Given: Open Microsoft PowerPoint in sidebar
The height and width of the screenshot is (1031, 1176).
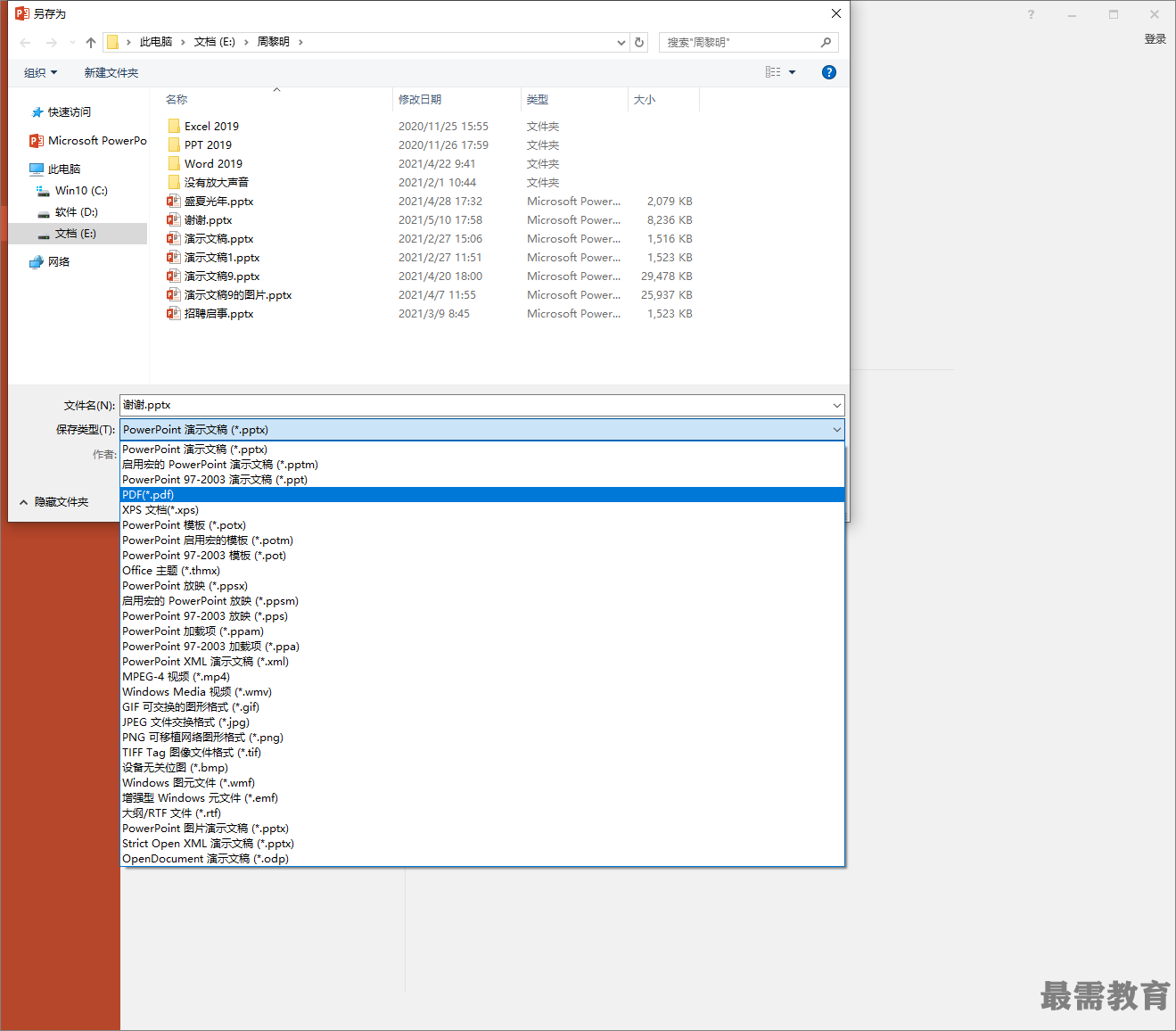Looking at the screenshot, I should click(x=87, y=141).
